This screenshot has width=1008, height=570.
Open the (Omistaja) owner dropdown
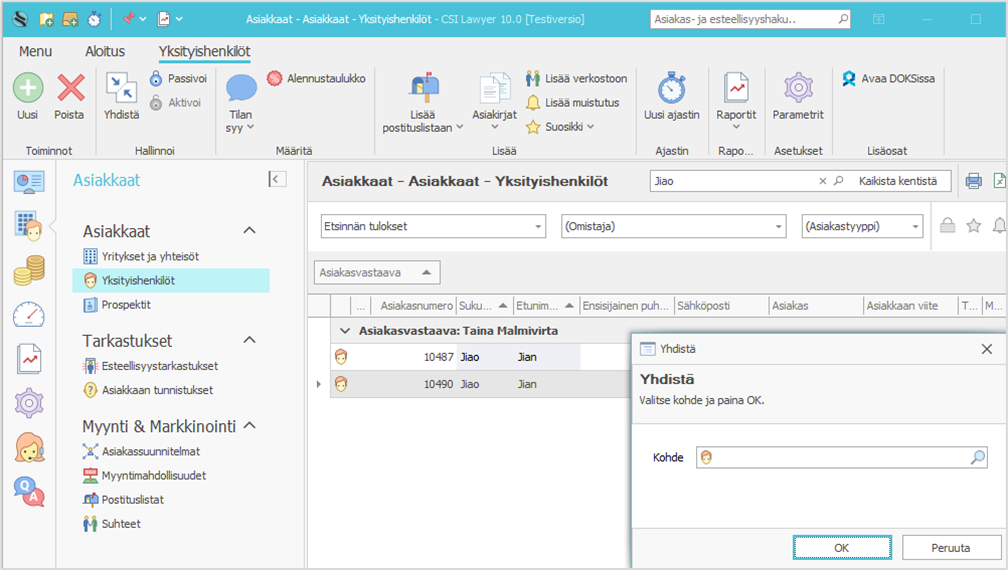[x=673, y=226]
